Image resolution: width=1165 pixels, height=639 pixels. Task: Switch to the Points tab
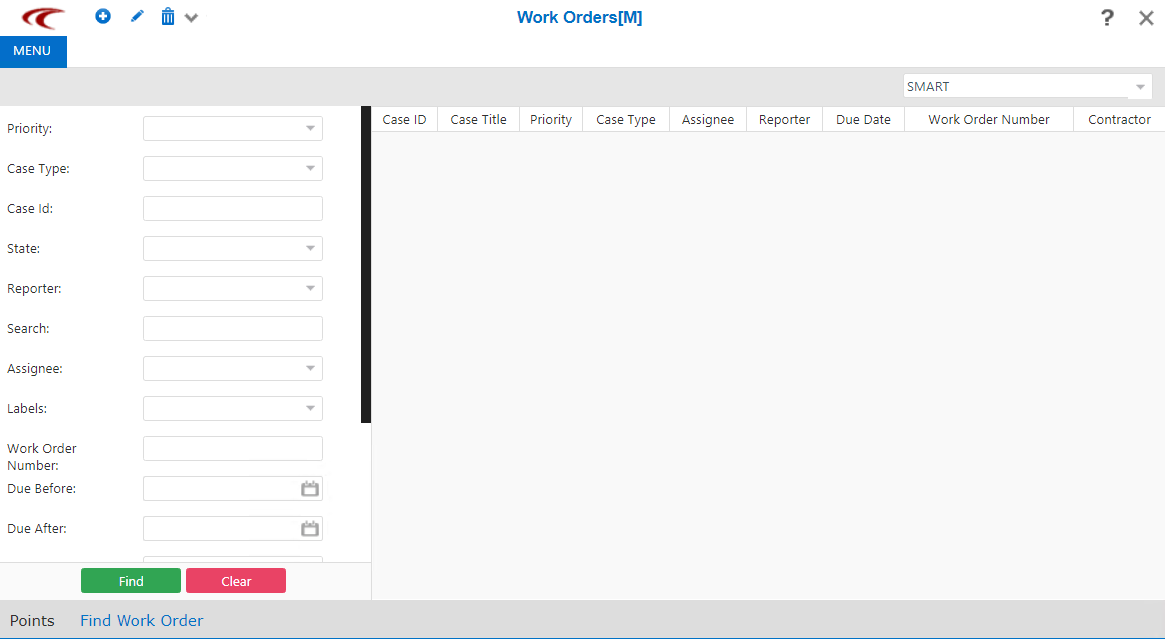click(32, 620)
